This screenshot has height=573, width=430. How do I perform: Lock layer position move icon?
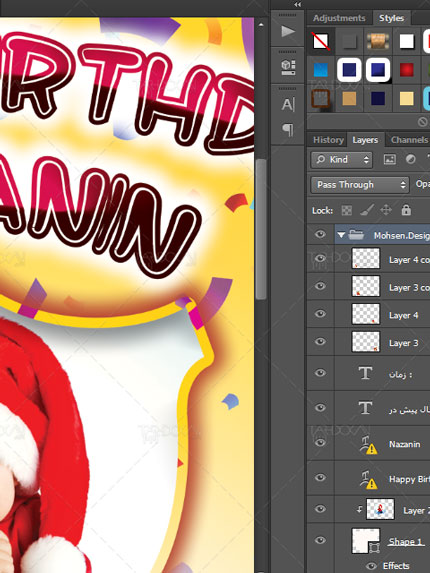pos(386,210)
